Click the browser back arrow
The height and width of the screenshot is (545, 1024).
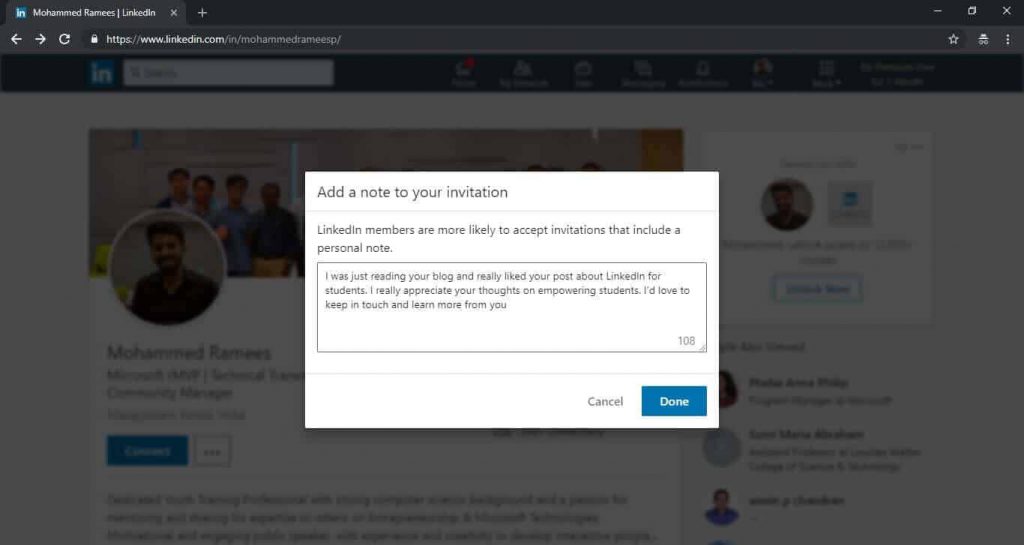click(16, 39)
